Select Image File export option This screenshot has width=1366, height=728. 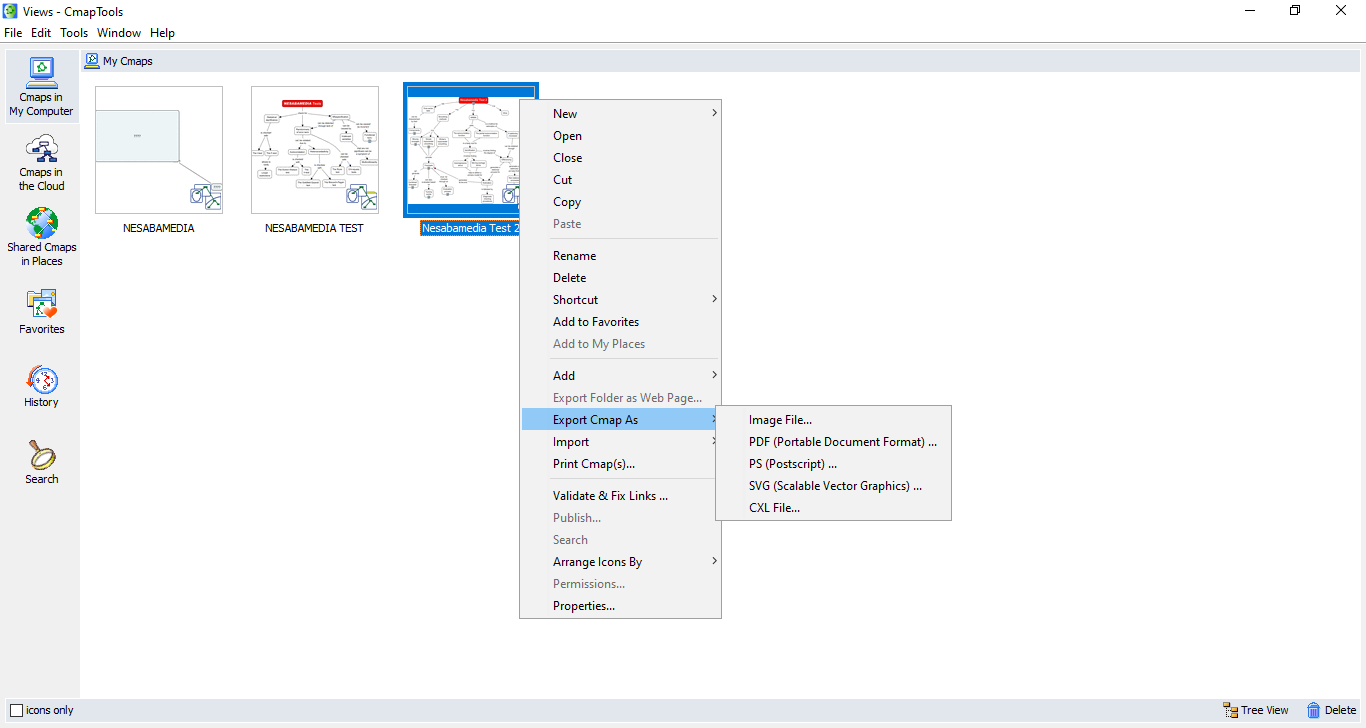[x=780, y=420]
